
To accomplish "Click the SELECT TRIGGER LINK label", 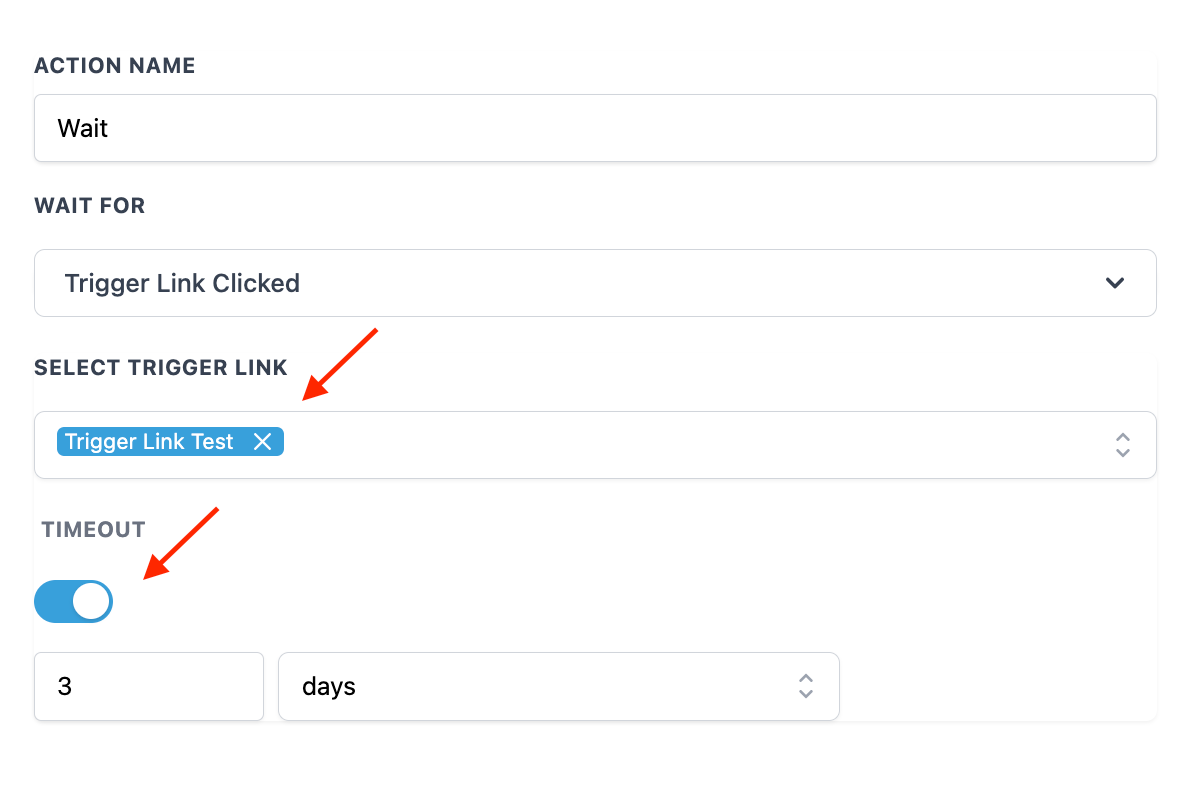I will point(161,368).
